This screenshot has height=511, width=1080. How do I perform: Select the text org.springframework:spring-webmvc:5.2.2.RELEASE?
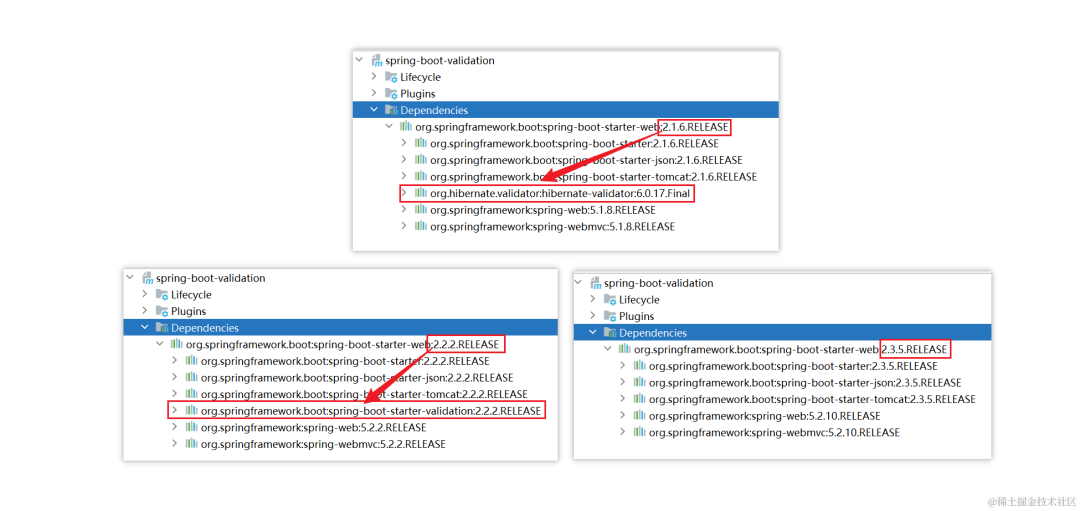323,445
